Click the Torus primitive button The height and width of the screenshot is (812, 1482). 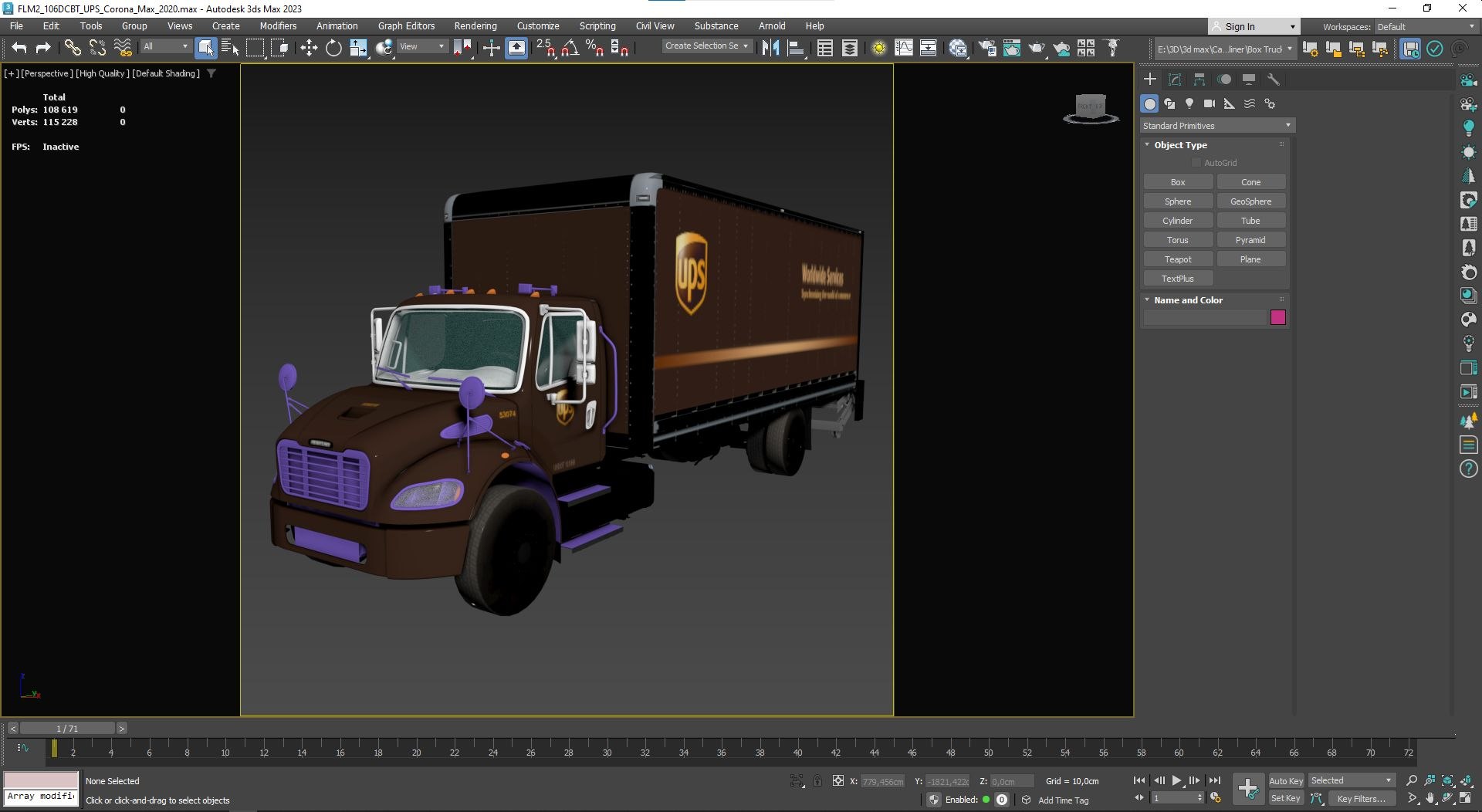click(1178, 240)
